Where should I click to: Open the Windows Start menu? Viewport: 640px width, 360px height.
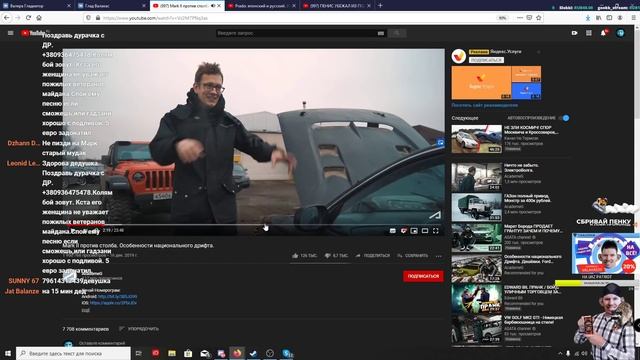8,353
